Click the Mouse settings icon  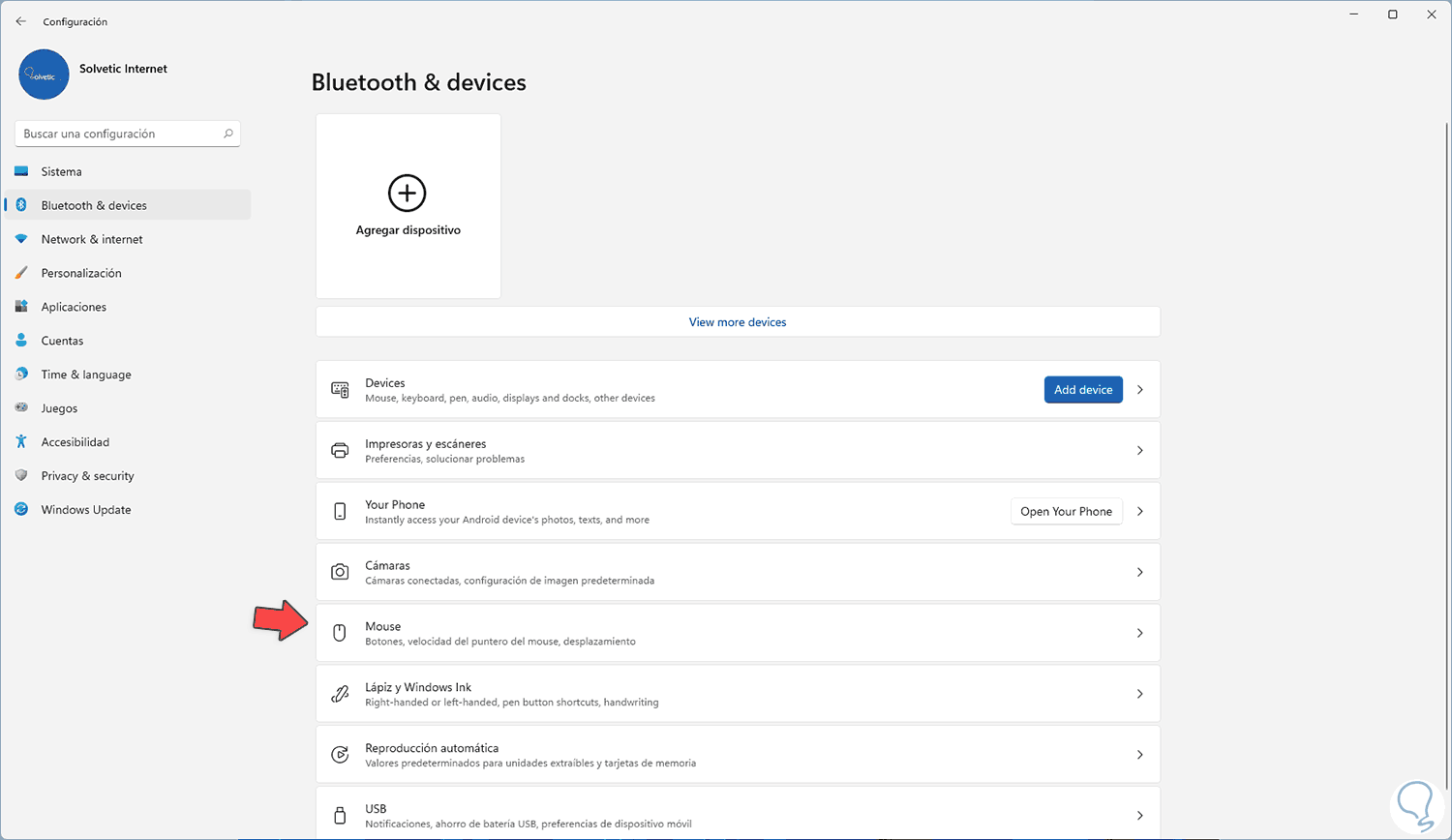coord(340,633)
